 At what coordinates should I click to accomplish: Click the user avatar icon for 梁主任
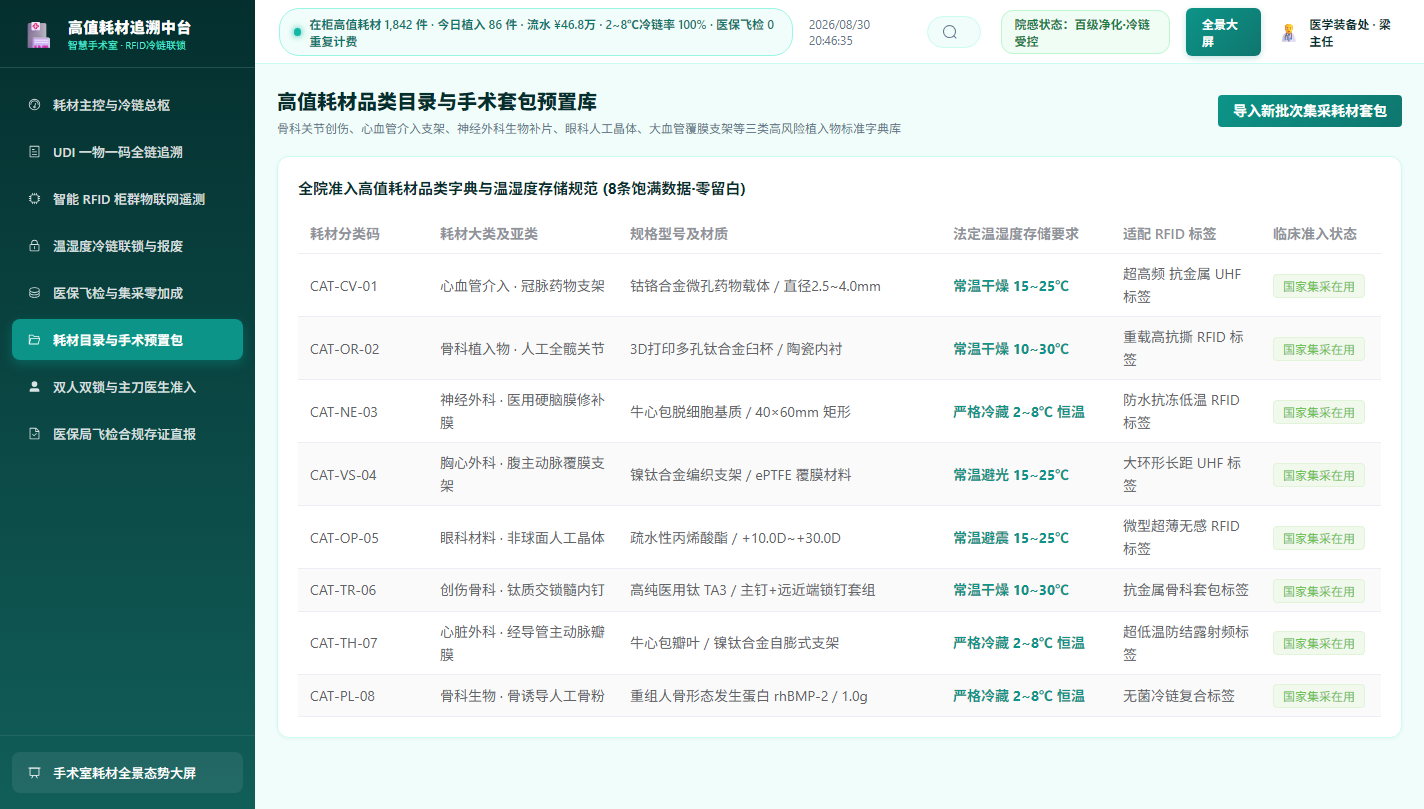click(x=1288, y=32)
